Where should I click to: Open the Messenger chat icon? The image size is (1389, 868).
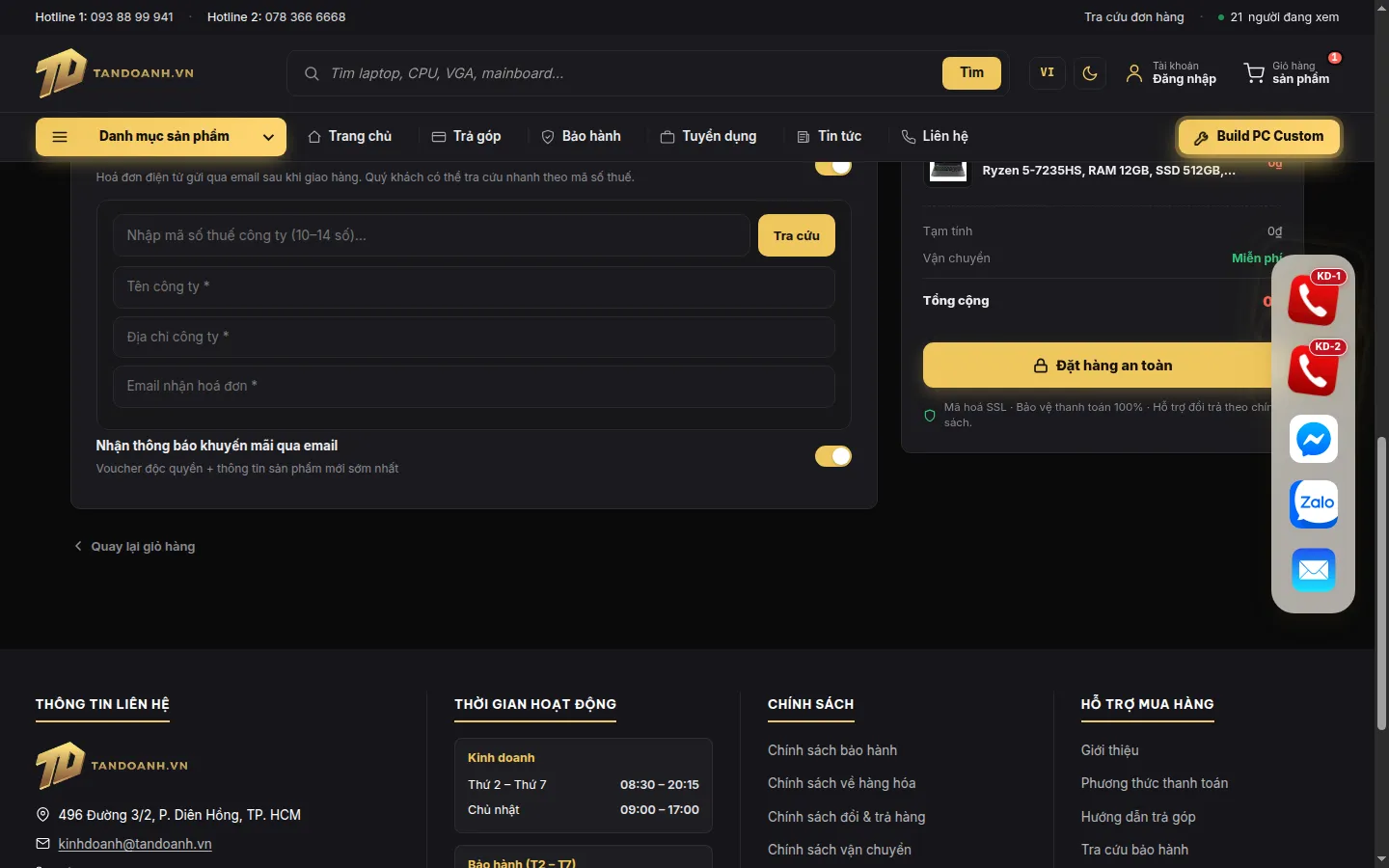click(x=1314, y=439)
